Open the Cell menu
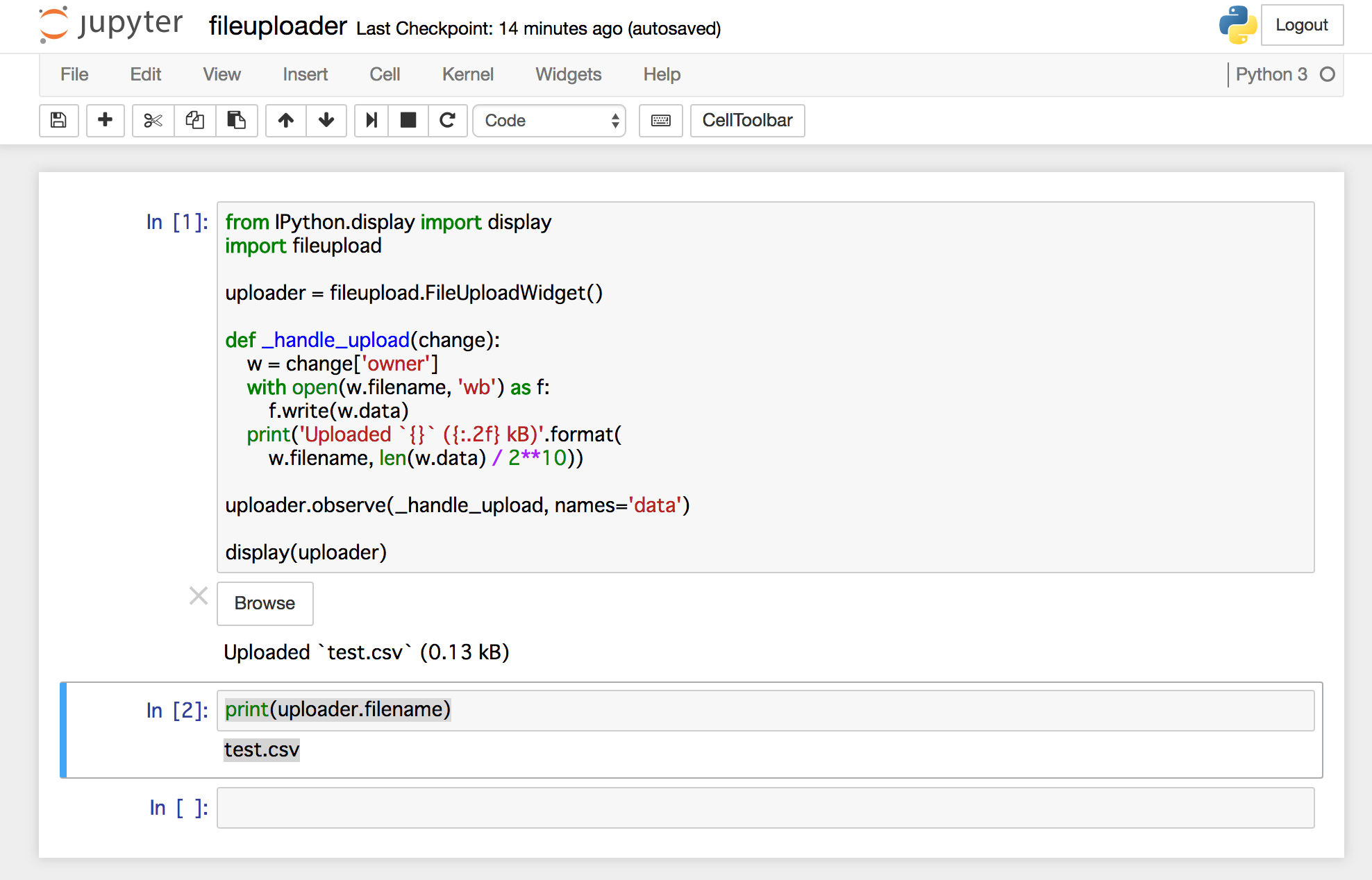Viewport: 1372px width, 880px height. click(385, 74)
